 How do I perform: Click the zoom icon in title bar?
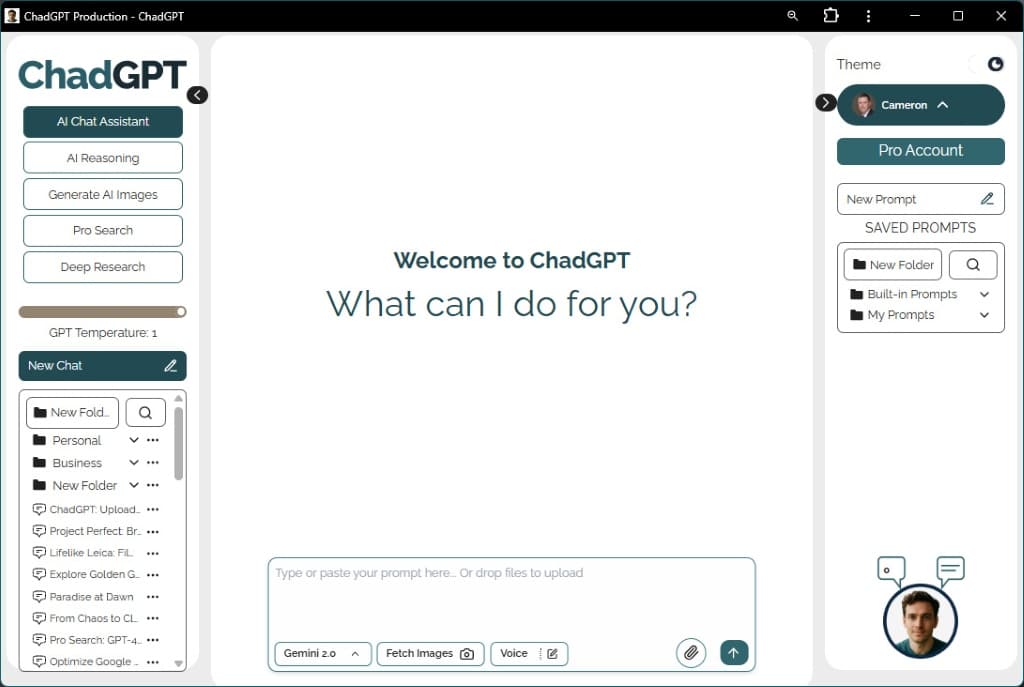click(x=792, y=16)
